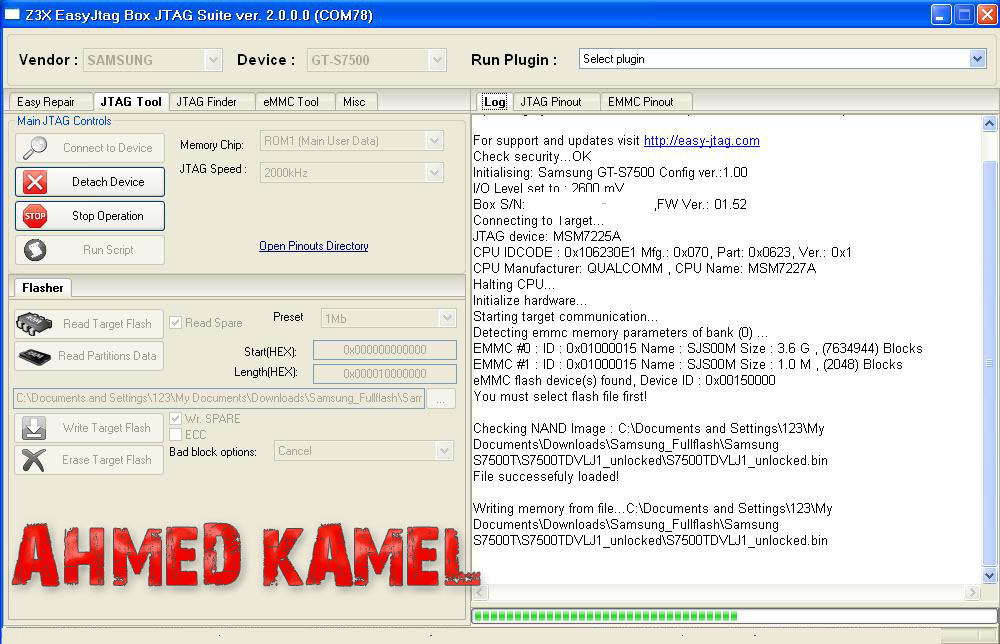1000x644 pixels.
Task: Click the red X Detach Device icon
Action: (x=34, y=182)
